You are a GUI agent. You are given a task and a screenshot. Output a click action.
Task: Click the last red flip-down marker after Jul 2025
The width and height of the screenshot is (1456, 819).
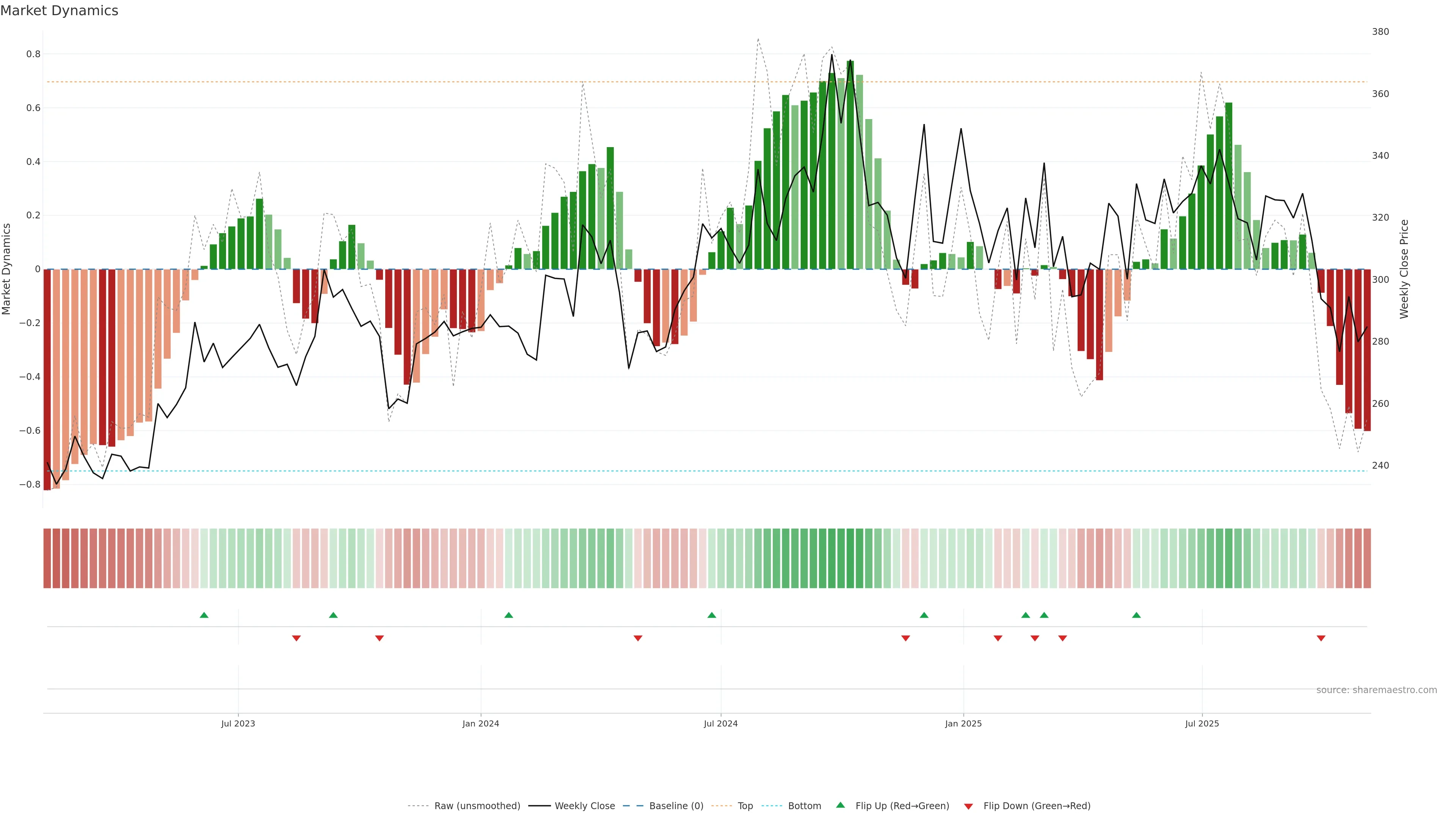click(1321, 638)
